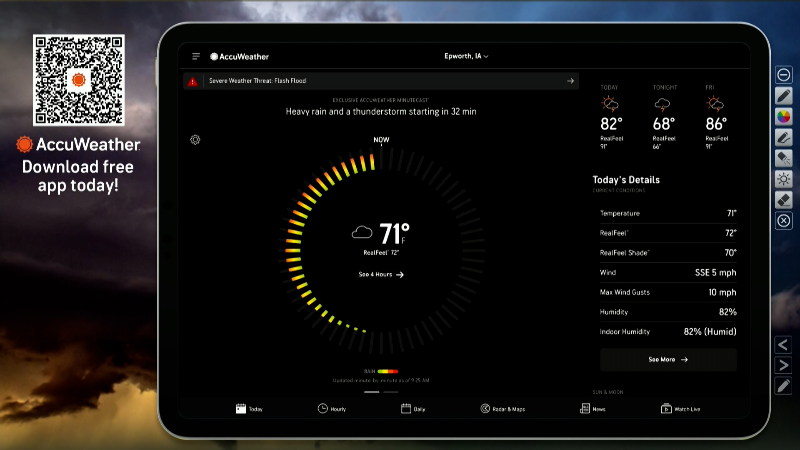Click the RealFeel row showing 72°
800x450 pixels.
tap(668, 233)
